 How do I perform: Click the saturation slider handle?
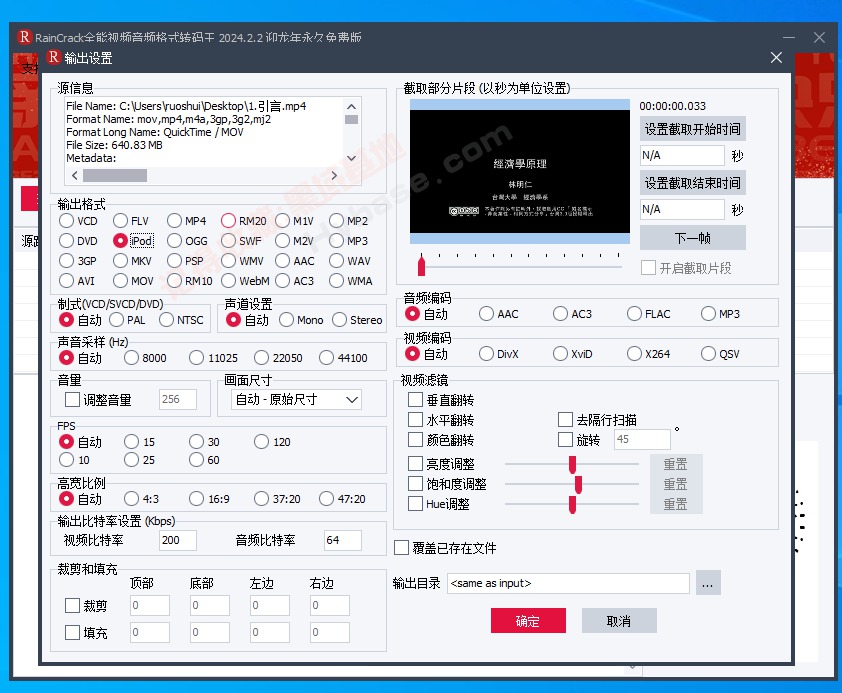pyautogui.click(x=578, y=484)
